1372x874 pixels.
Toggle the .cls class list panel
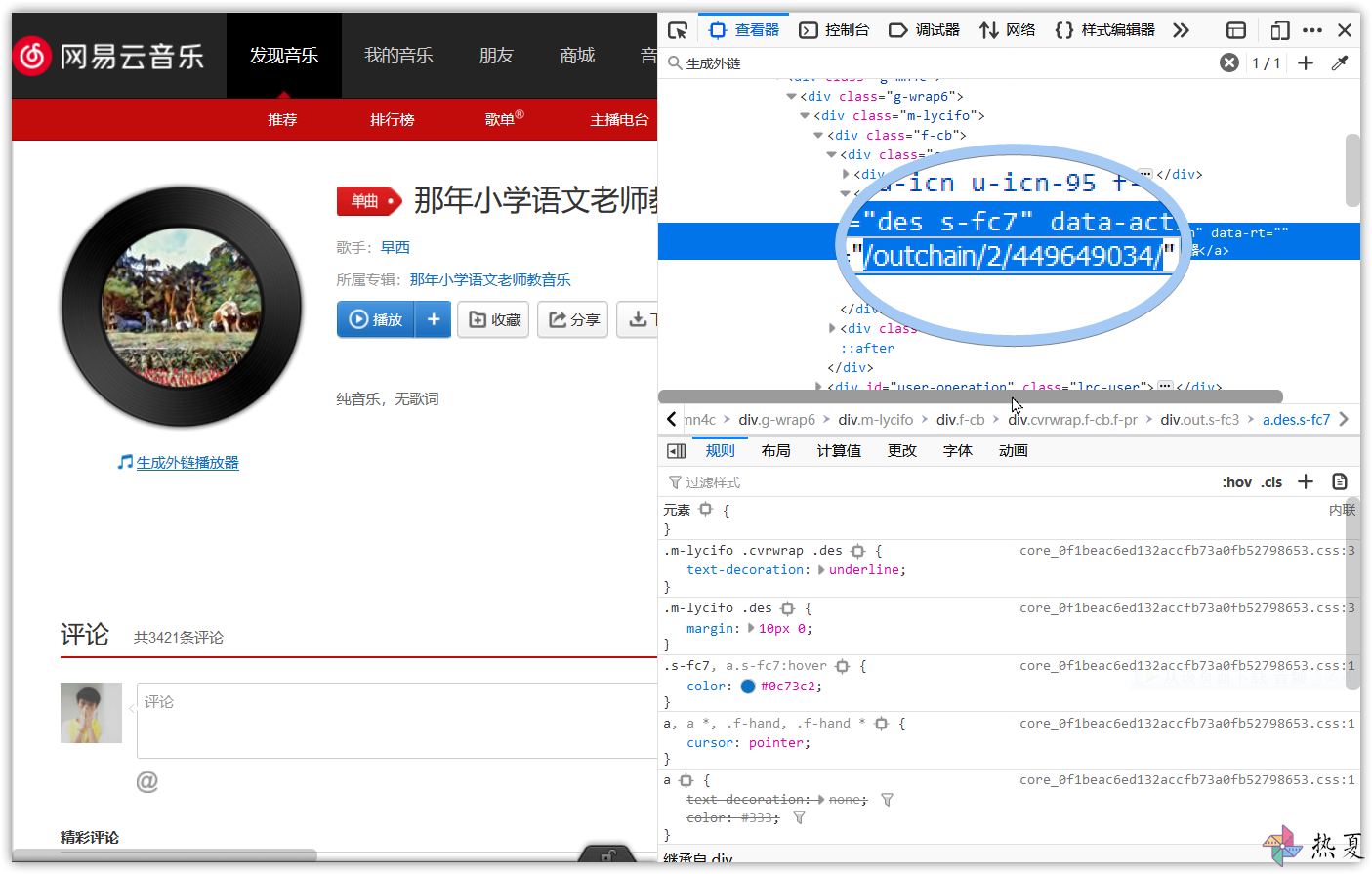[x=1271, y=482]
